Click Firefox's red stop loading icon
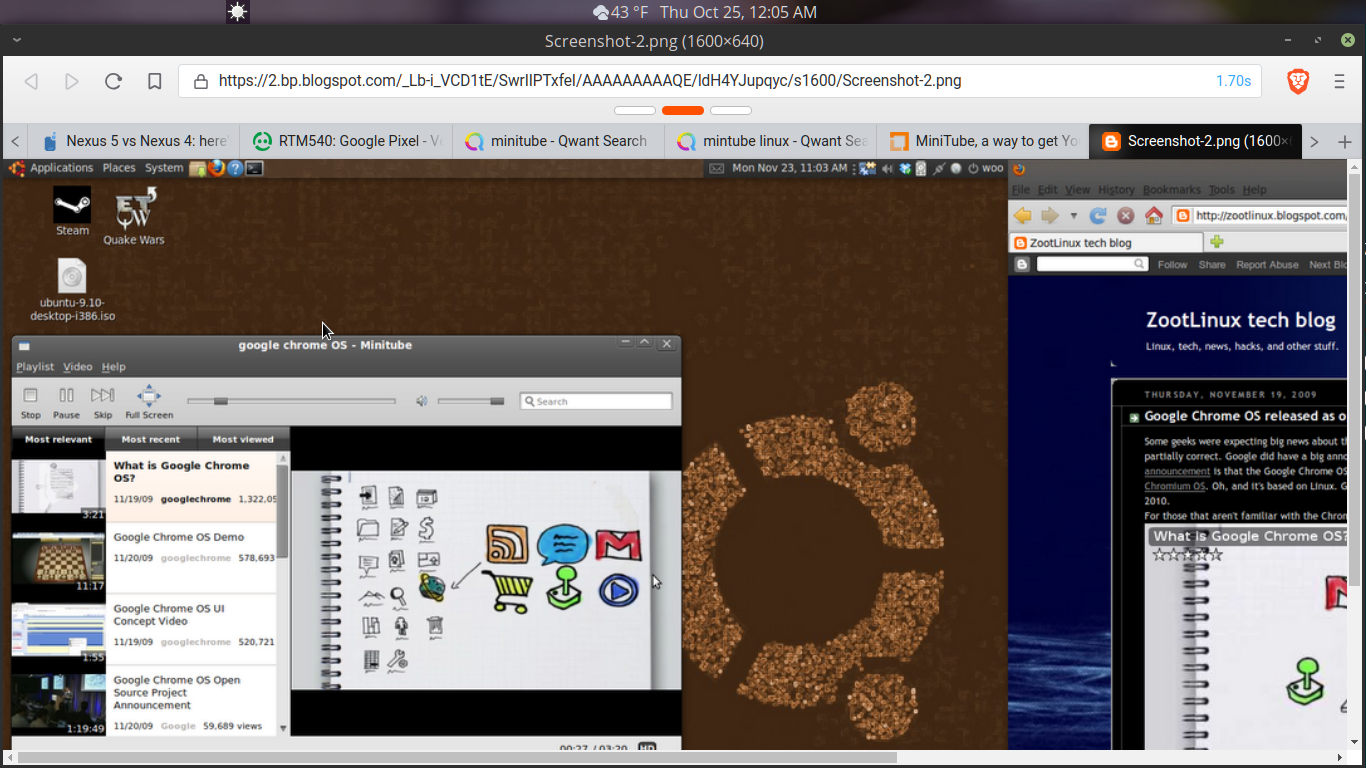 tap(1126, 215)
